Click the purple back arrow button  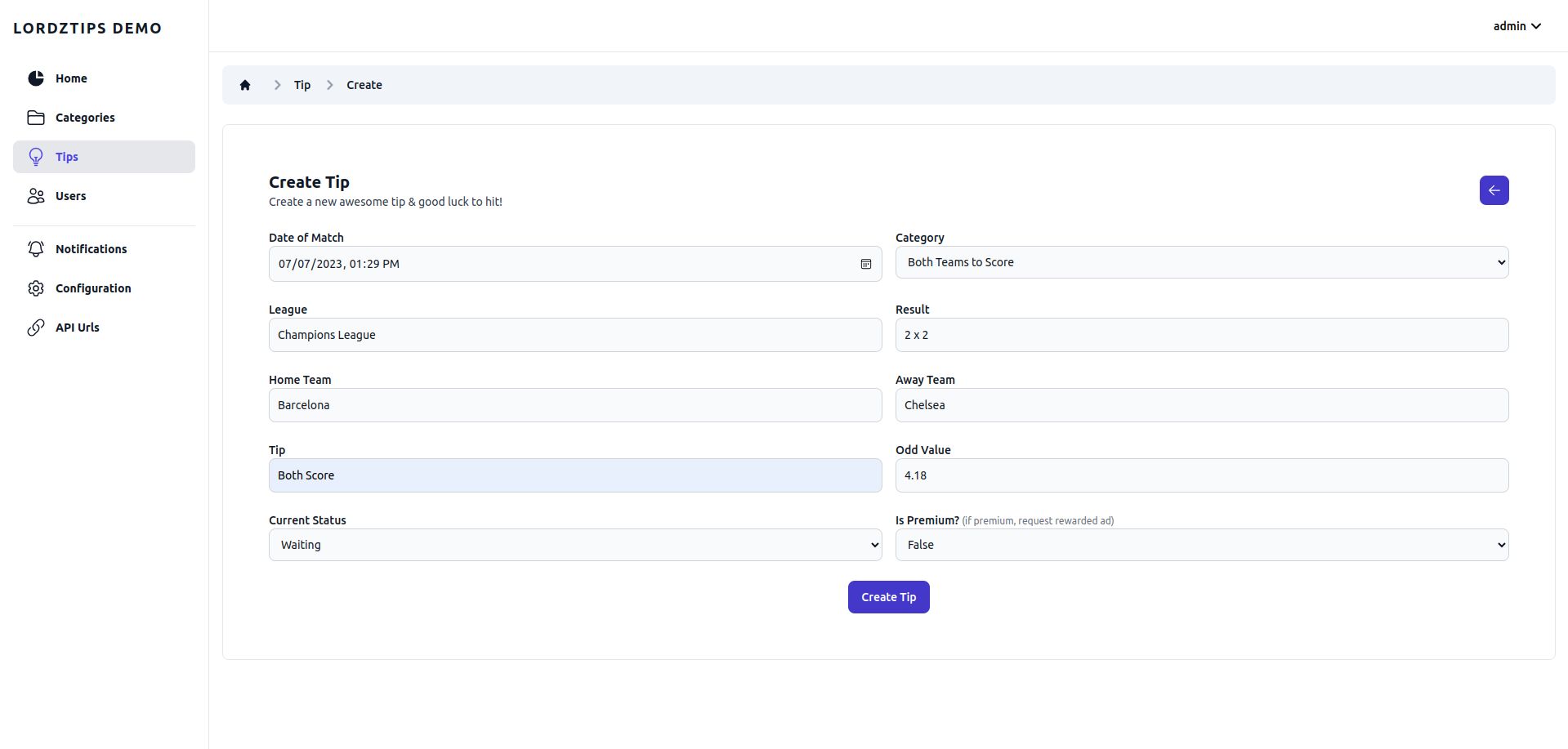pos(1494,190)
